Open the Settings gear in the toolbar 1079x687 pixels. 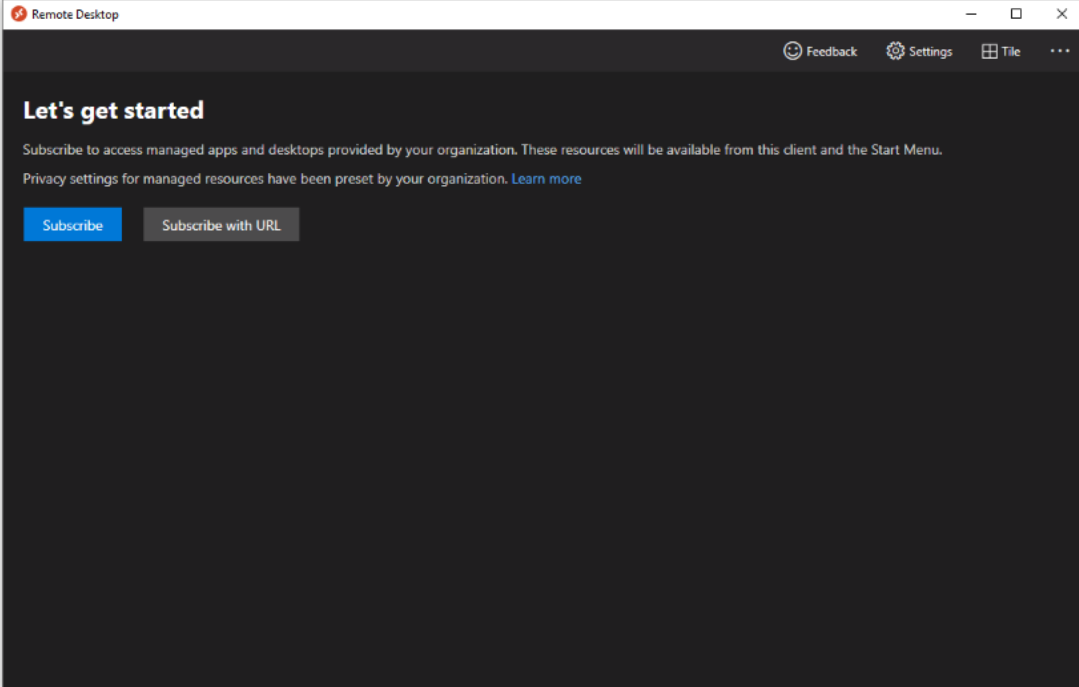tap(894, 51)
